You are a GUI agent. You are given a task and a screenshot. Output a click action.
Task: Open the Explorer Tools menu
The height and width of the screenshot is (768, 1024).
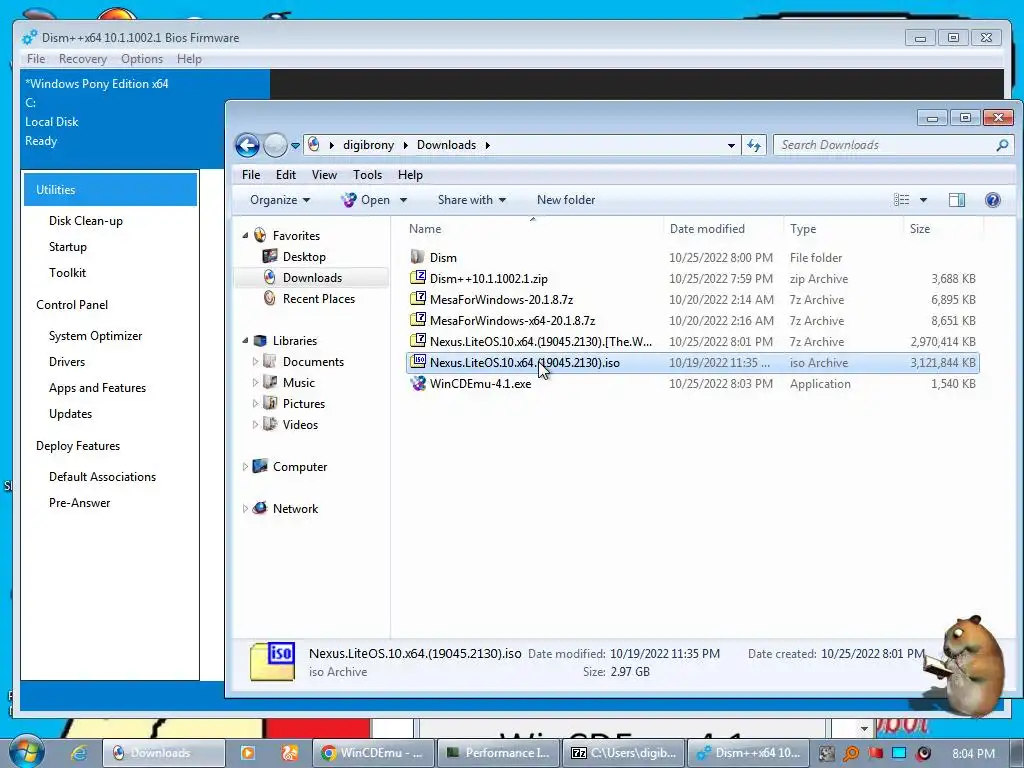[x=367, y=174]
